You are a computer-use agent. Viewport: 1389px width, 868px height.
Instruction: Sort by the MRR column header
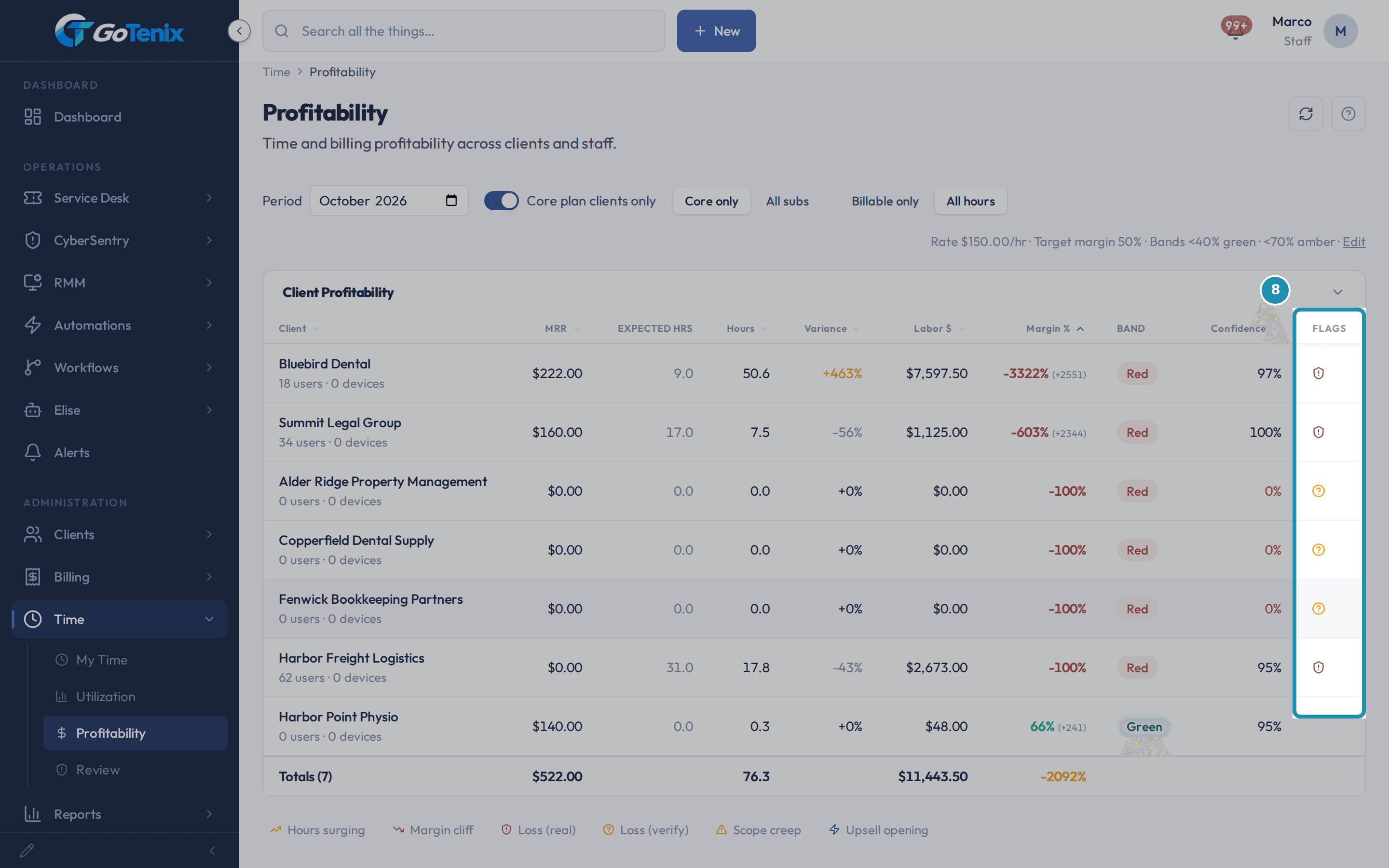pyautogui.click(x=562, y=328)
